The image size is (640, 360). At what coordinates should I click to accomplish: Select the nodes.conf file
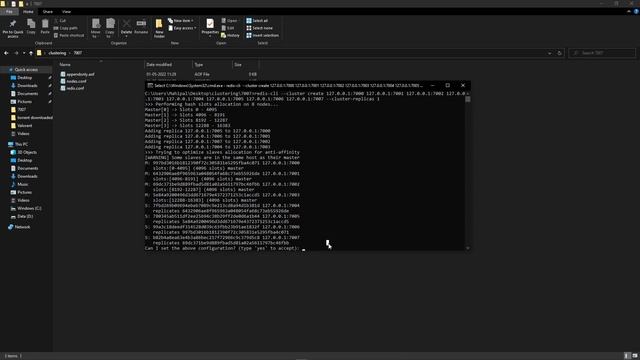(x=73, y=81)
